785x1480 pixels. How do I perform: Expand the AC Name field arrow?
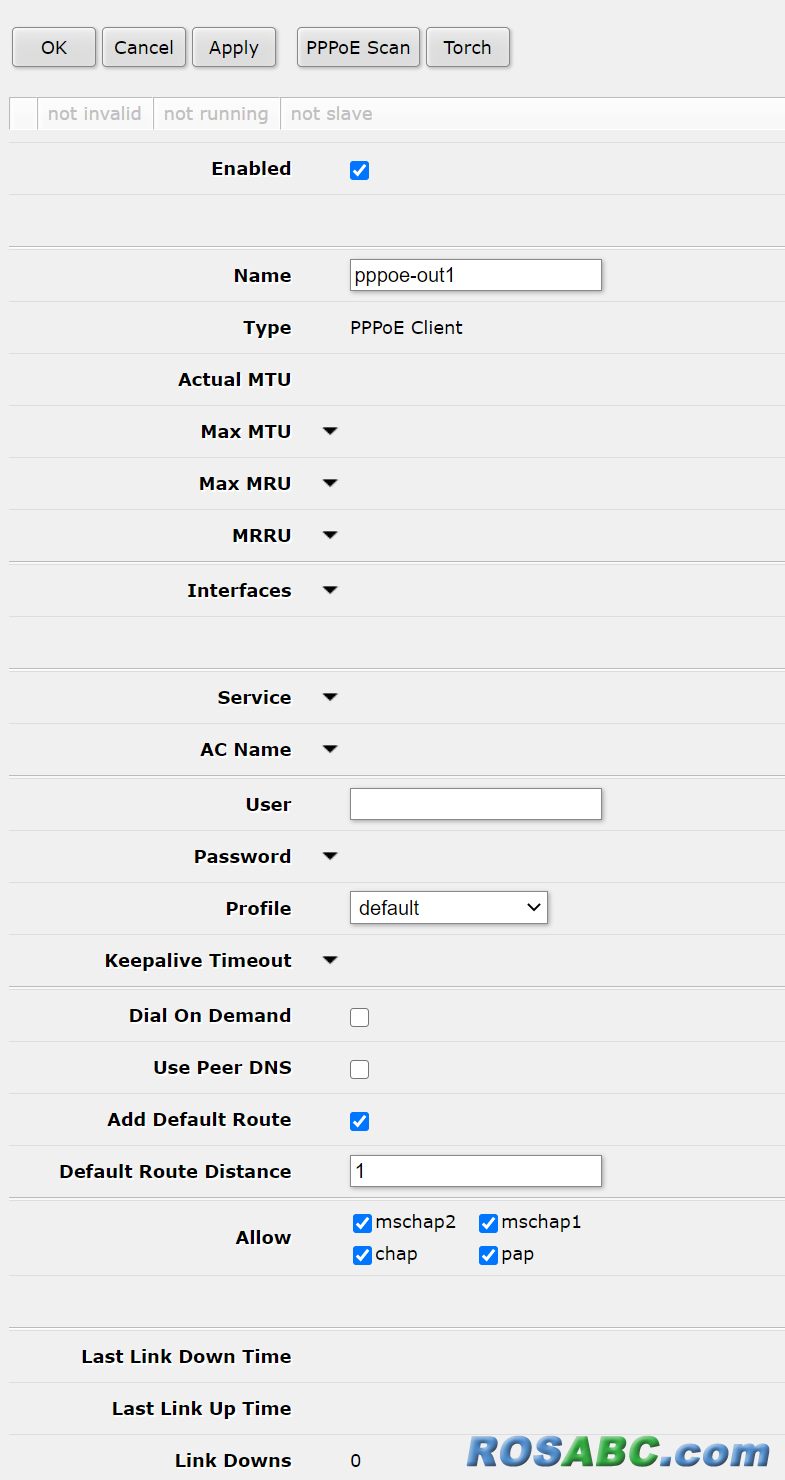pyautogui.click(x=330, y=750)
